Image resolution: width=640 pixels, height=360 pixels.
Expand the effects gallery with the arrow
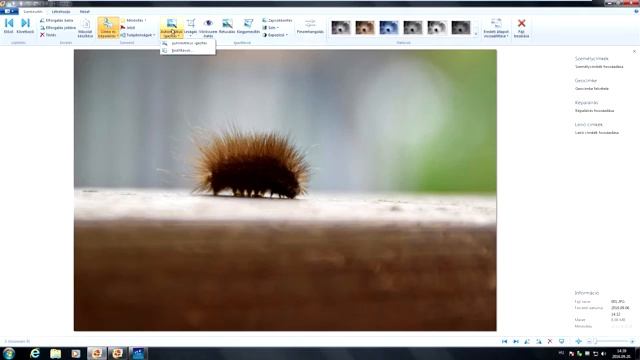(476, 35)
